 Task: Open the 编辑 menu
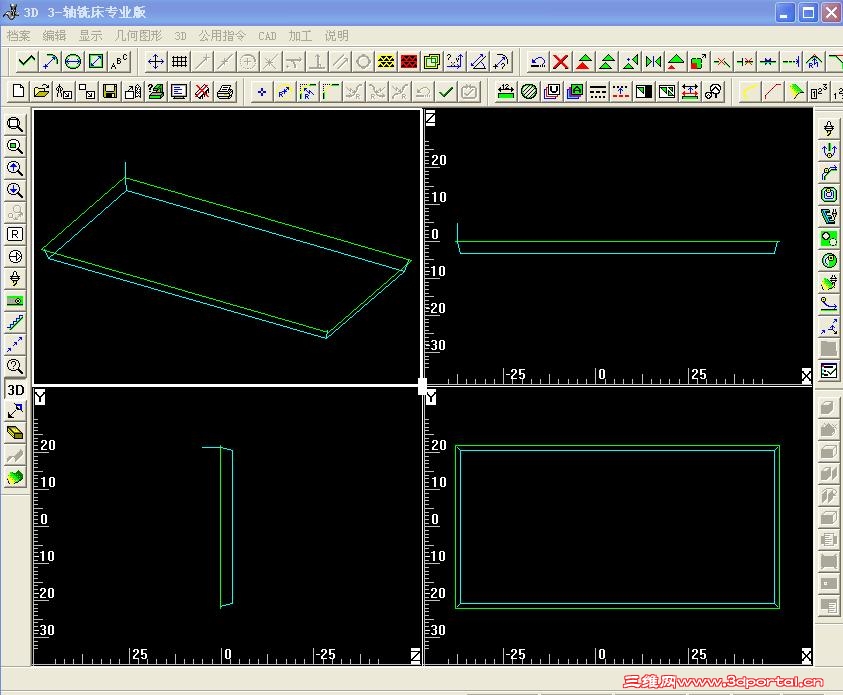[x=54, y=36]
